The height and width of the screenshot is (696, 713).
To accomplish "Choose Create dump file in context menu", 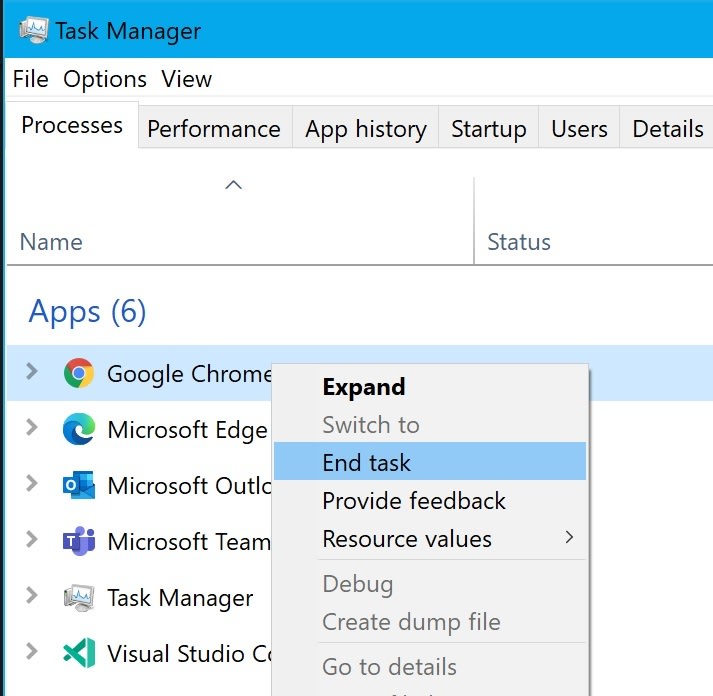I will click(430, 621).
